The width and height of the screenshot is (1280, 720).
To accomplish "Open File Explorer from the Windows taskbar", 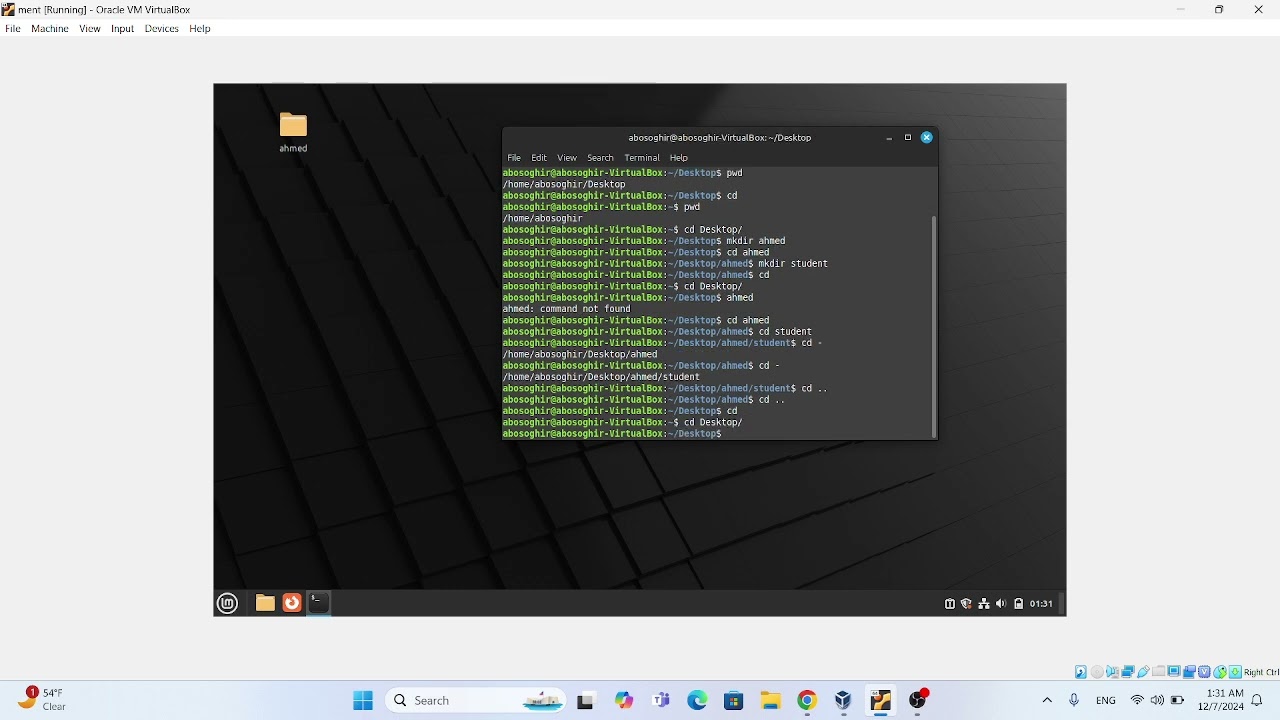I will click(x=770, y=701).
